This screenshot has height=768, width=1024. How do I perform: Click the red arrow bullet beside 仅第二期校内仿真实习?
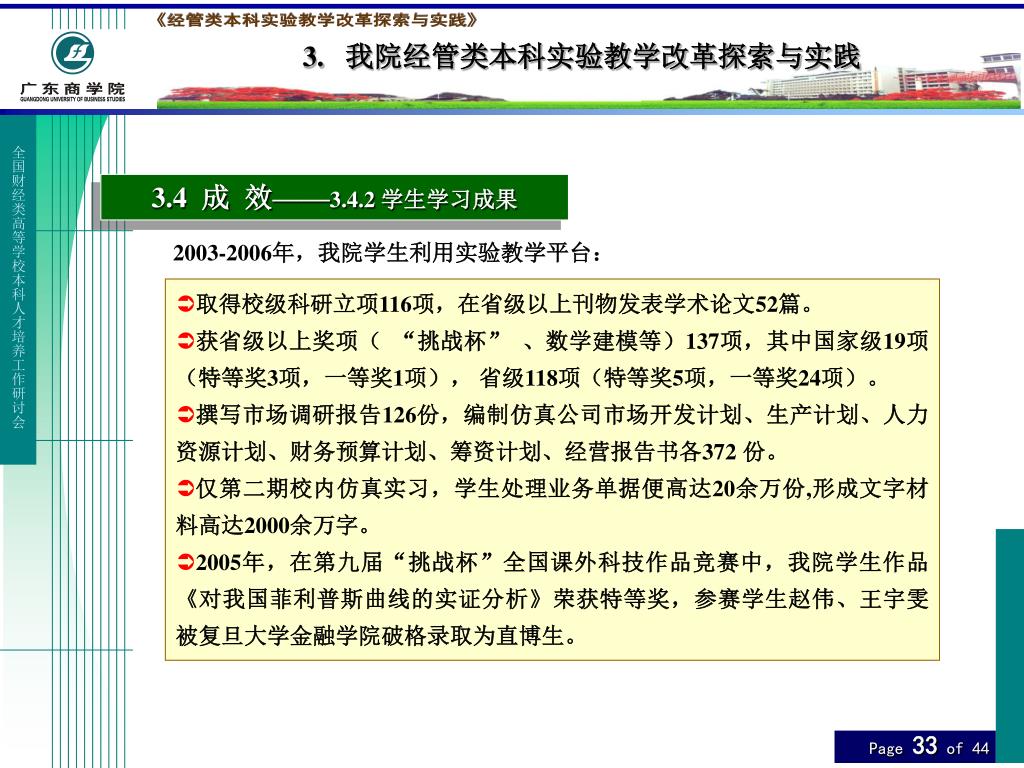click(185, 488)
